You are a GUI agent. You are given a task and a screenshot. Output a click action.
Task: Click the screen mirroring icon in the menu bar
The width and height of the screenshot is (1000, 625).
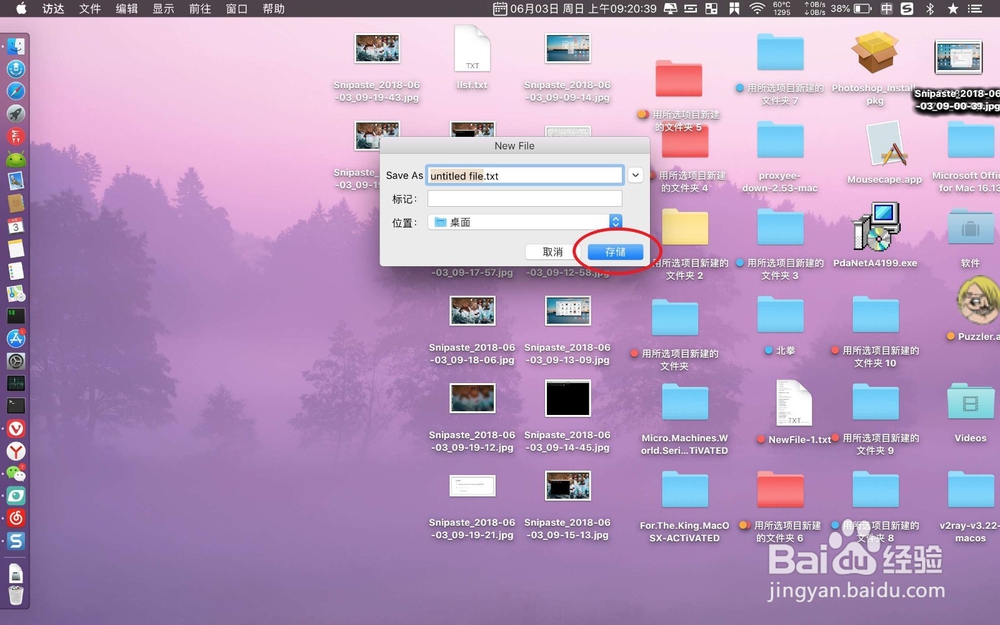670,9
